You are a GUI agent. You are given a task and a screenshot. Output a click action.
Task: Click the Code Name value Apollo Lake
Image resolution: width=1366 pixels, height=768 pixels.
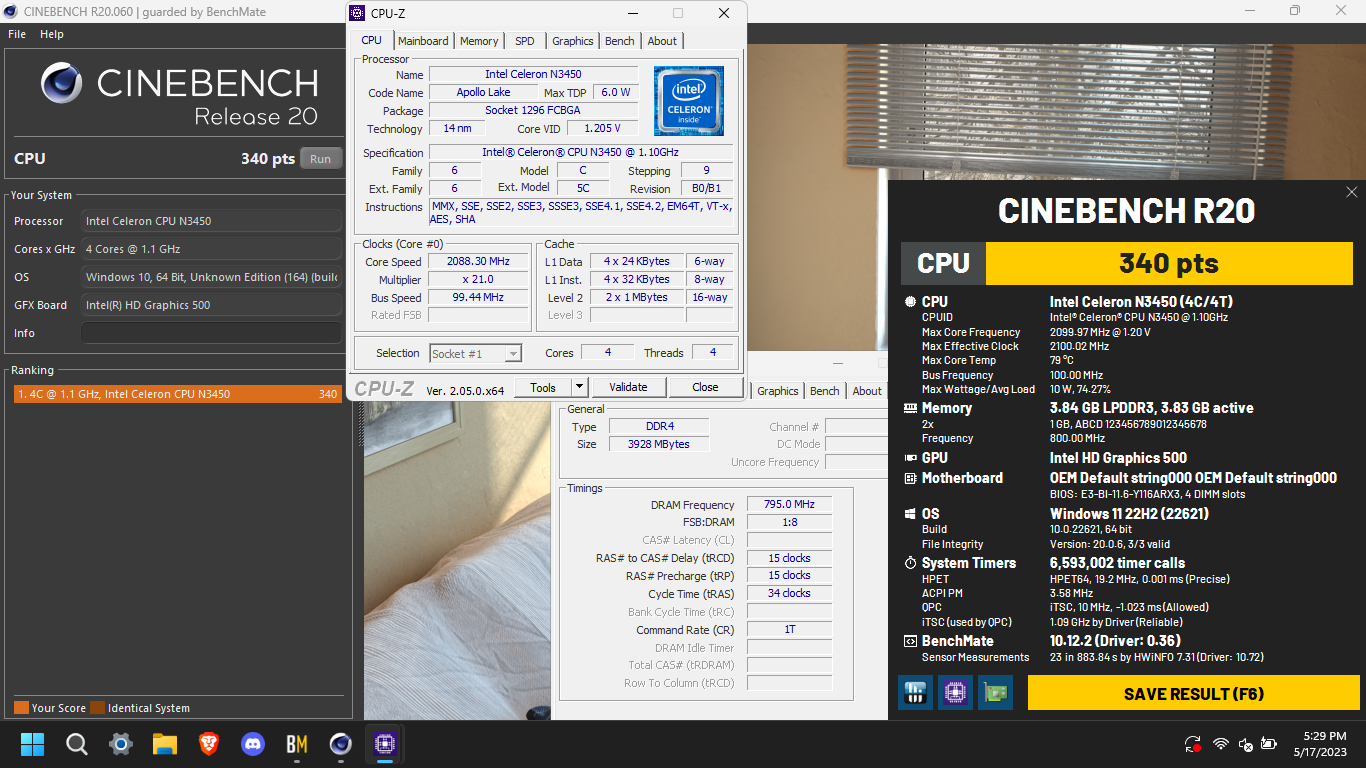click(x=483, y=93)
